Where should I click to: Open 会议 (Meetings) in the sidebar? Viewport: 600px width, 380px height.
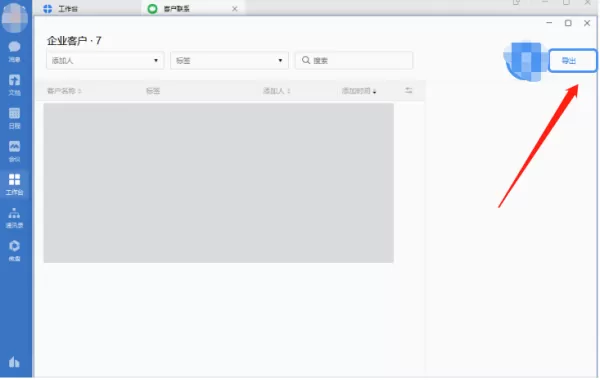[14, 152]
